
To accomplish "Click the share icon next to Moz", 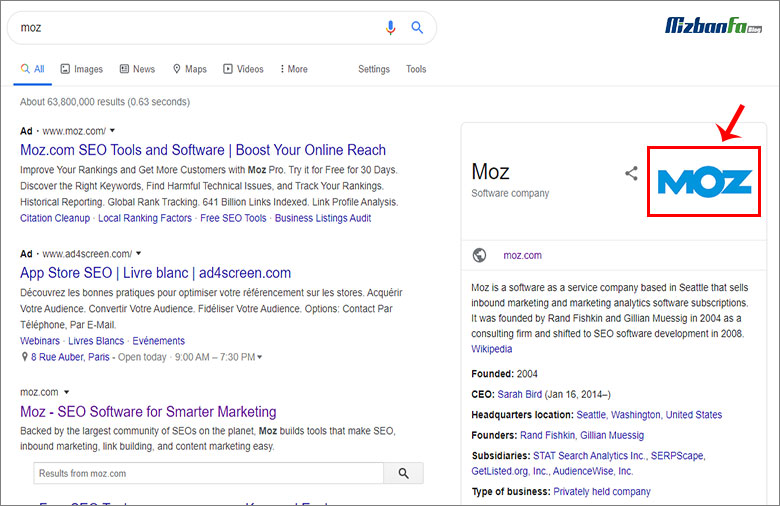I will click(631, 173).
